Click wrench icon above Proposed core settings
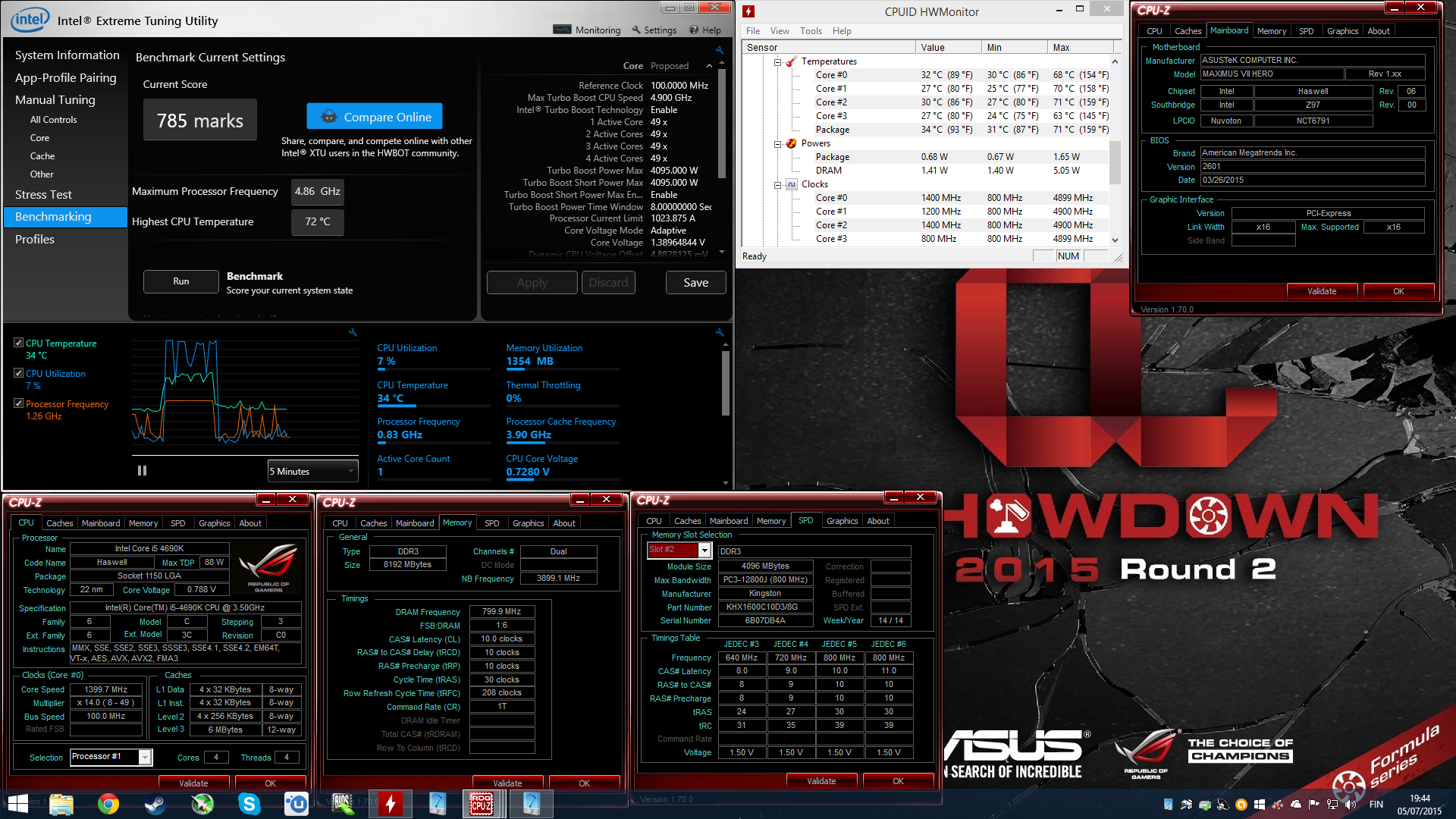1456x819 pixels. tap(719, 50)
